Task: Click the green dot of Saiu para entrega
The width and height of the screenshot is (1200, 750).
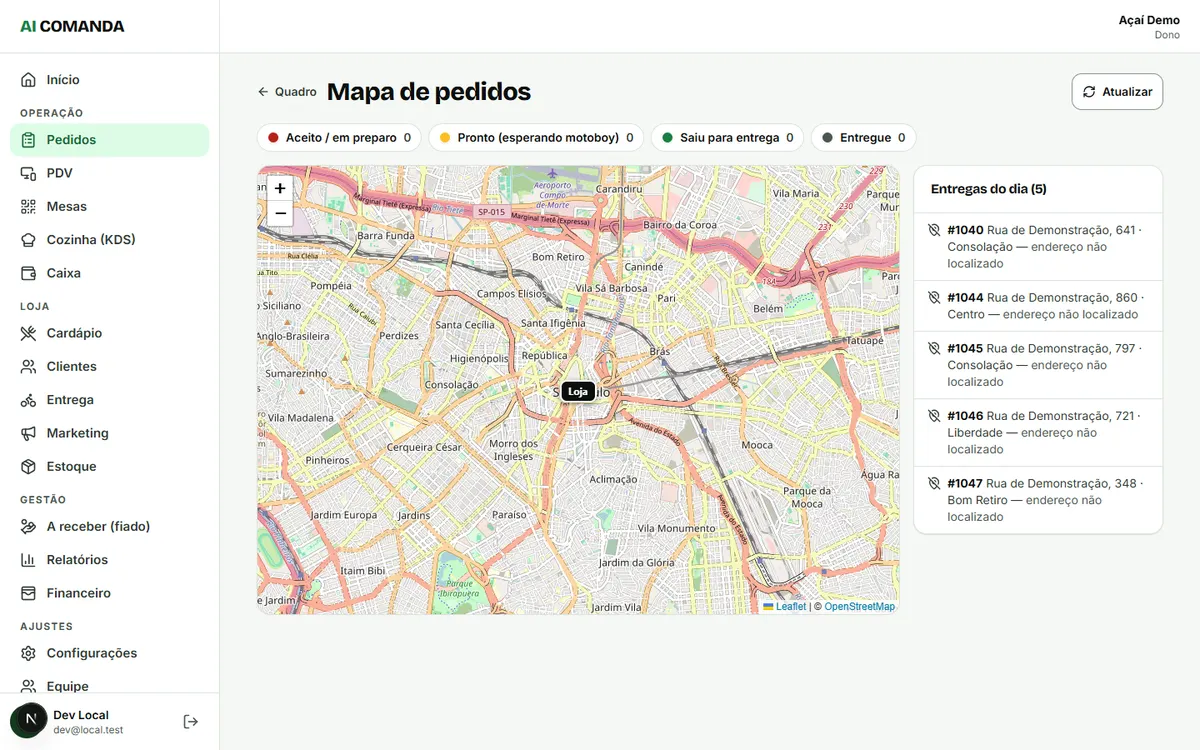Action: [667, 138]
